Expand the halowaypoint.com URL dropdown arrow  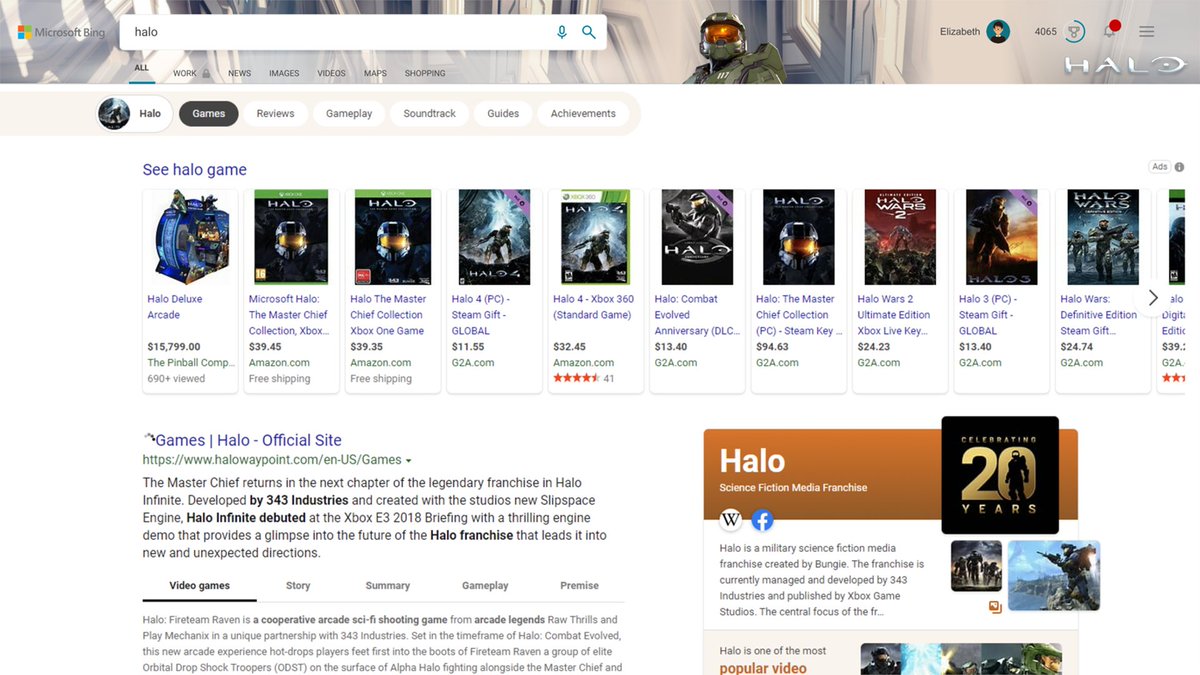[x=409, y=461]
